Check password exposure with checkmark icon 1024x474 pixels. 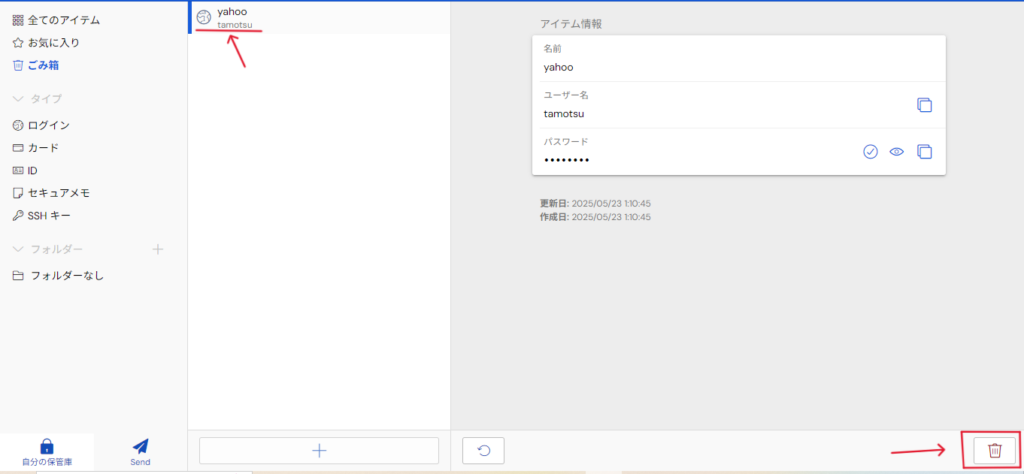click(x=870, y=151)
